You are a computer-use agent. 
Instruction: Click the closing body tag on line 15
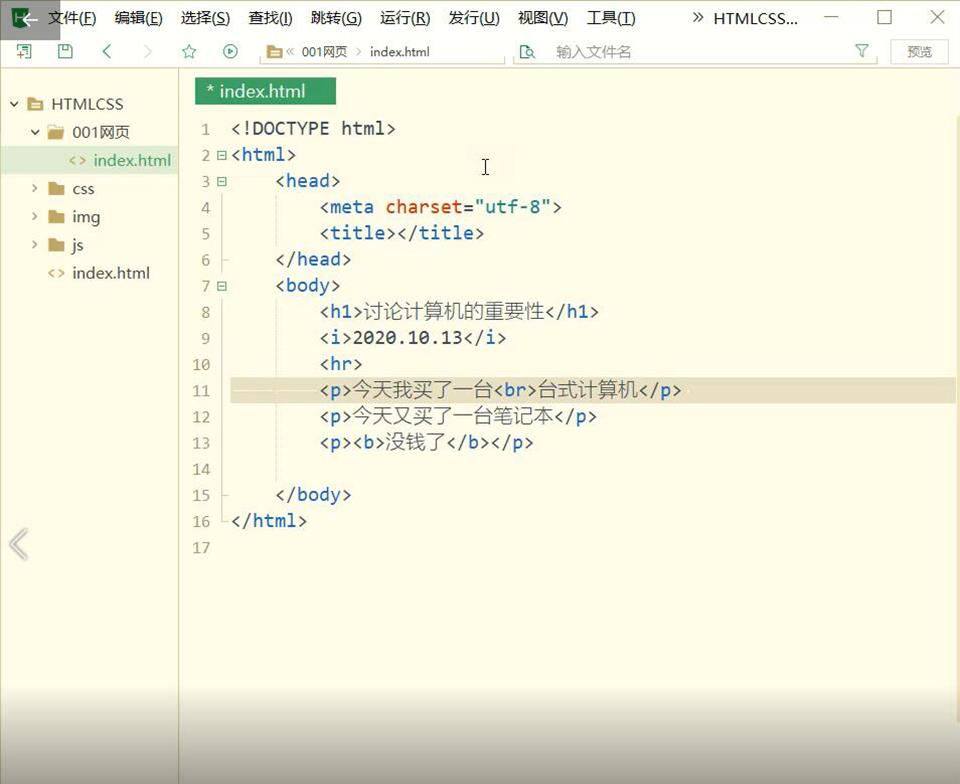313,495
